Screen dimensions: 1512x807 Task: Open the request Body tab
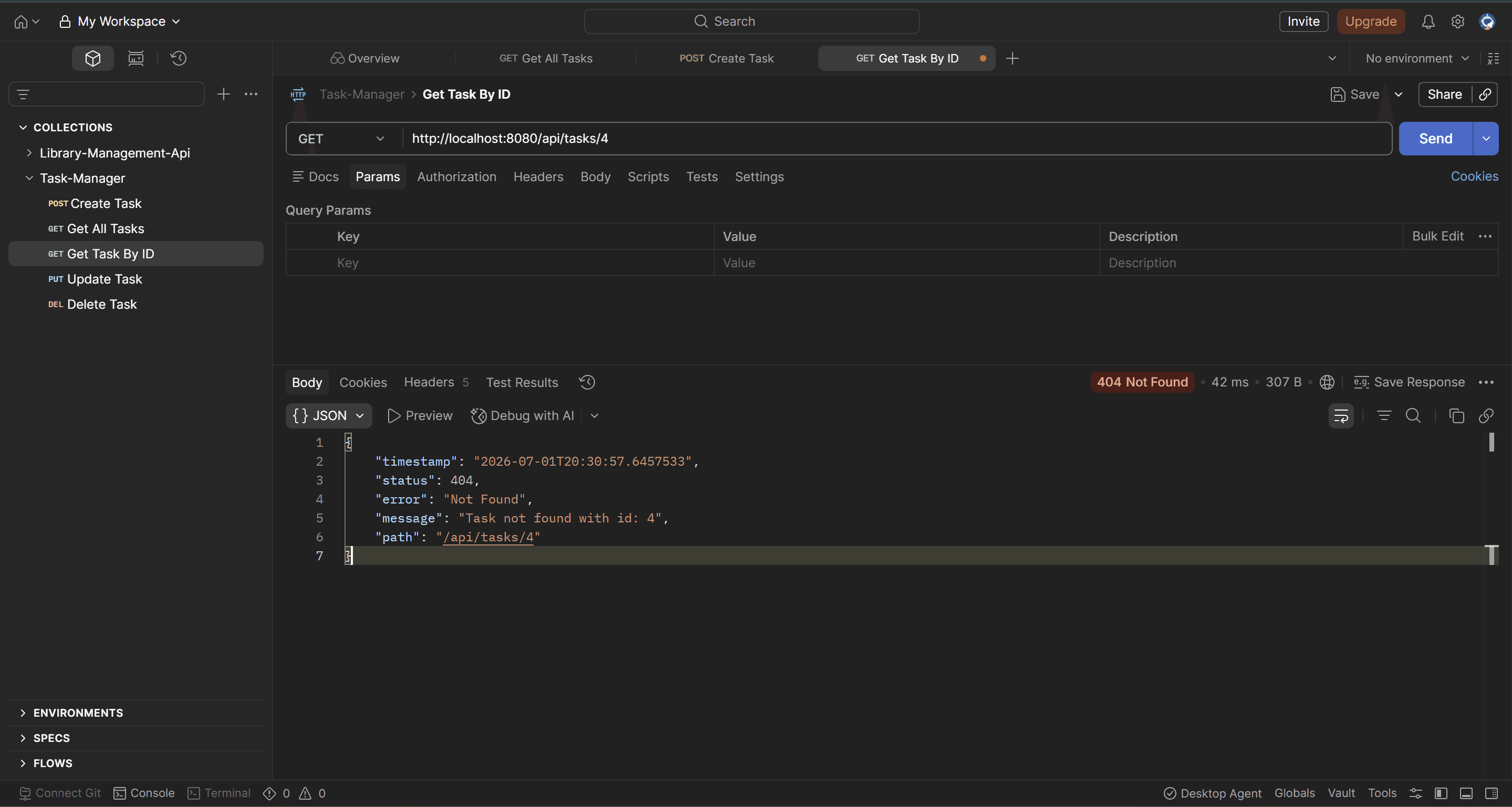coord(595,176)
